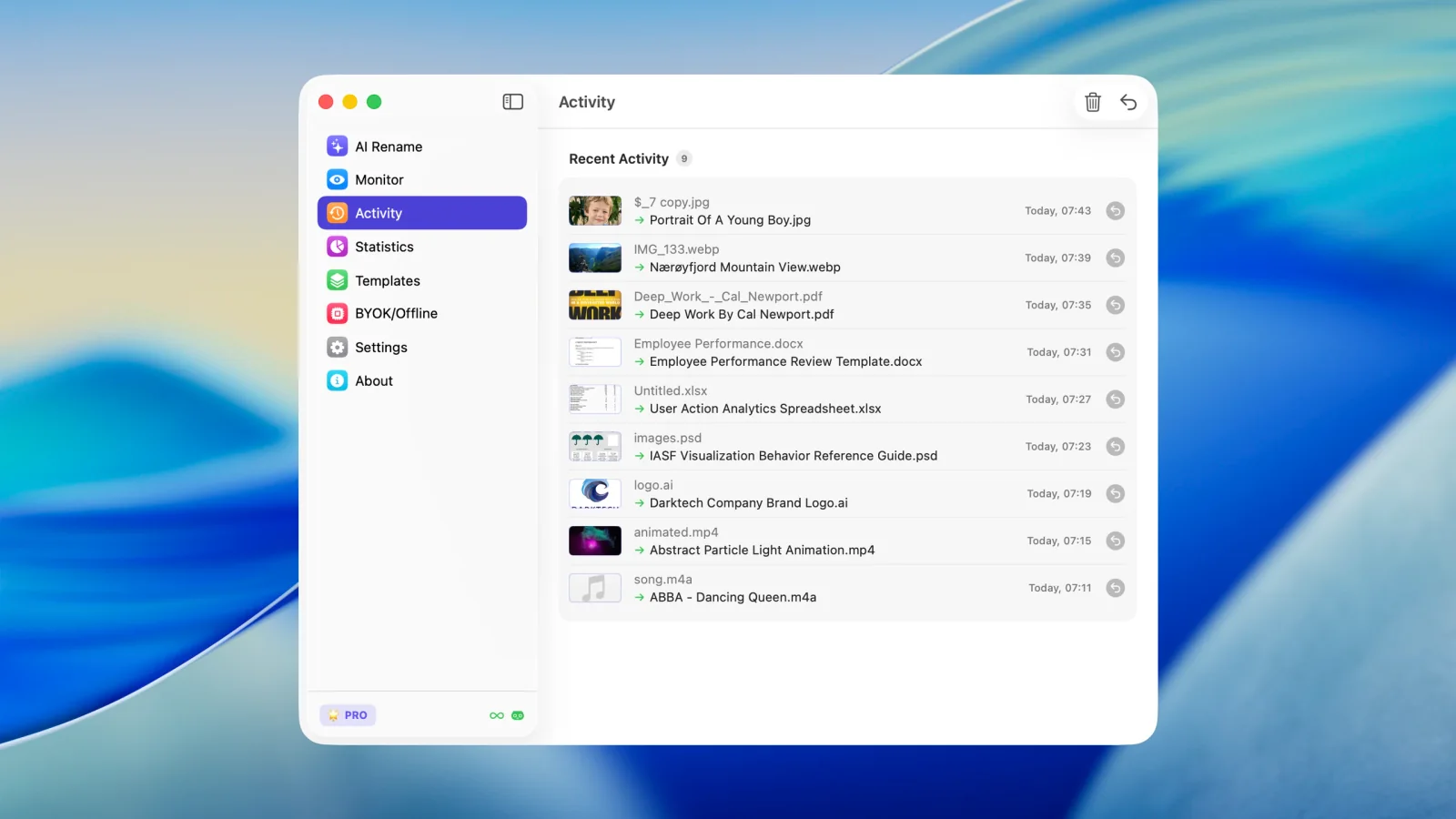Click the Settings gear icon
Screen dimensions: 1456x819
coord(337,347)
